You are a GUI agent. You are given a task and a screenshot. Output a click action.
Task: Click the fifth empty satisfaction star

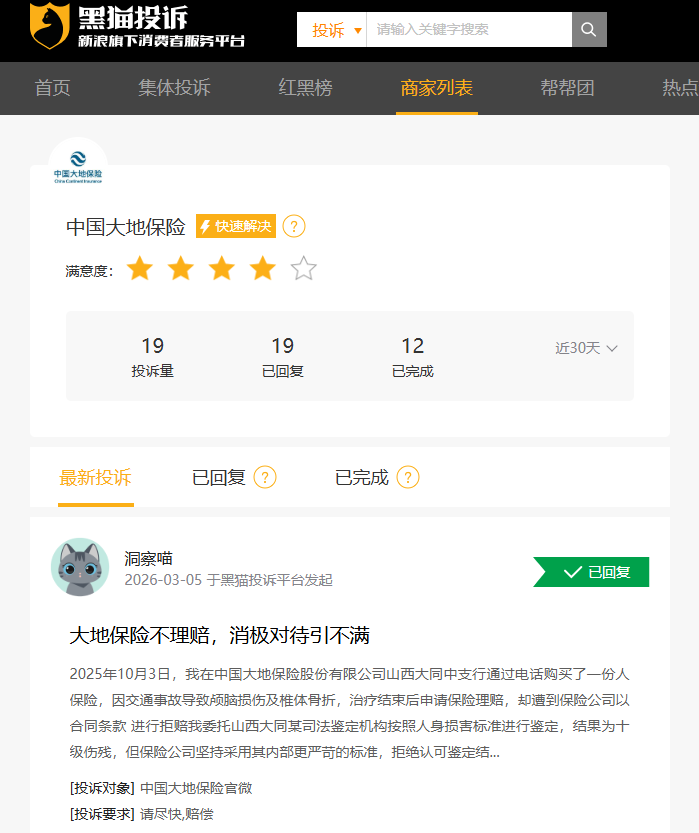(x=303, y=269)
